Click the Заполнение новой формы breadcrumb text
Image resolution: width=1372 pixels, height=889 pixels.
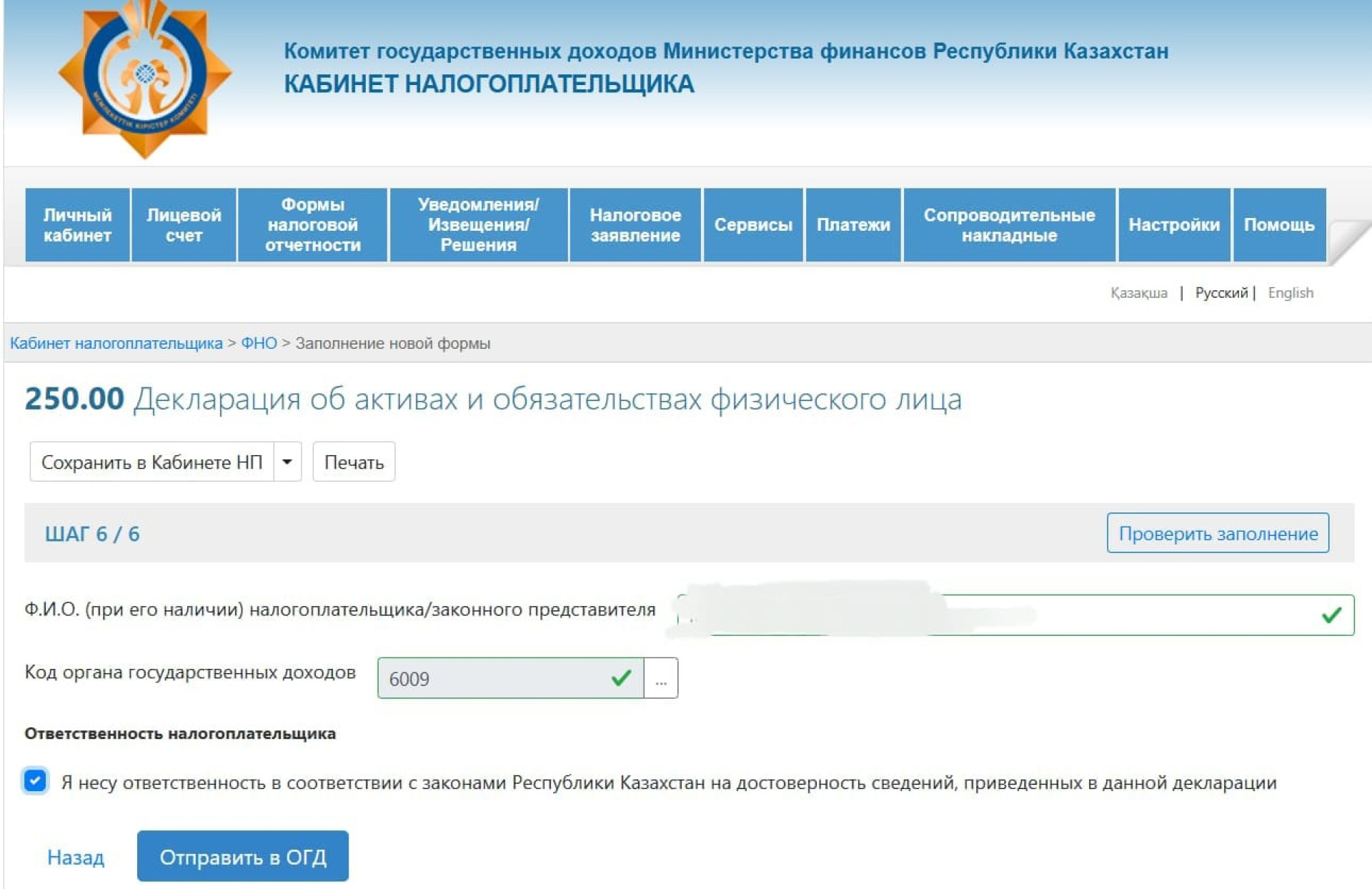pyautogui.click(x=393, y=343)
